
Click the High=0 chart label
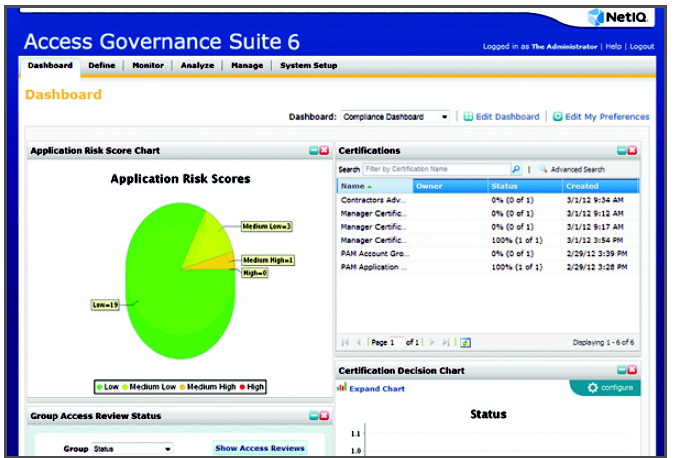tap(255, 273)
